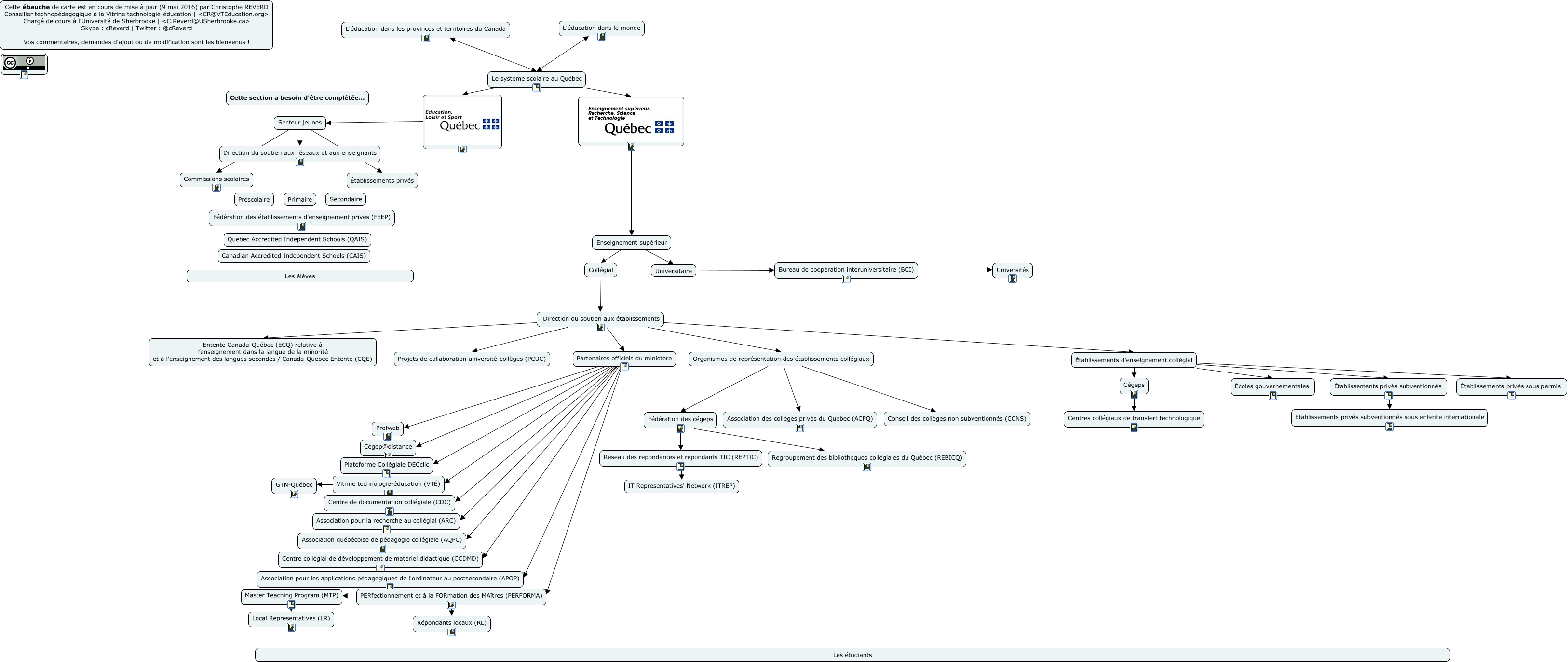The height and width of the screenshot is (662, 1568).
Task: Click resource icon below Le système scolaire au Québec
Action: (x=536, y=88)
